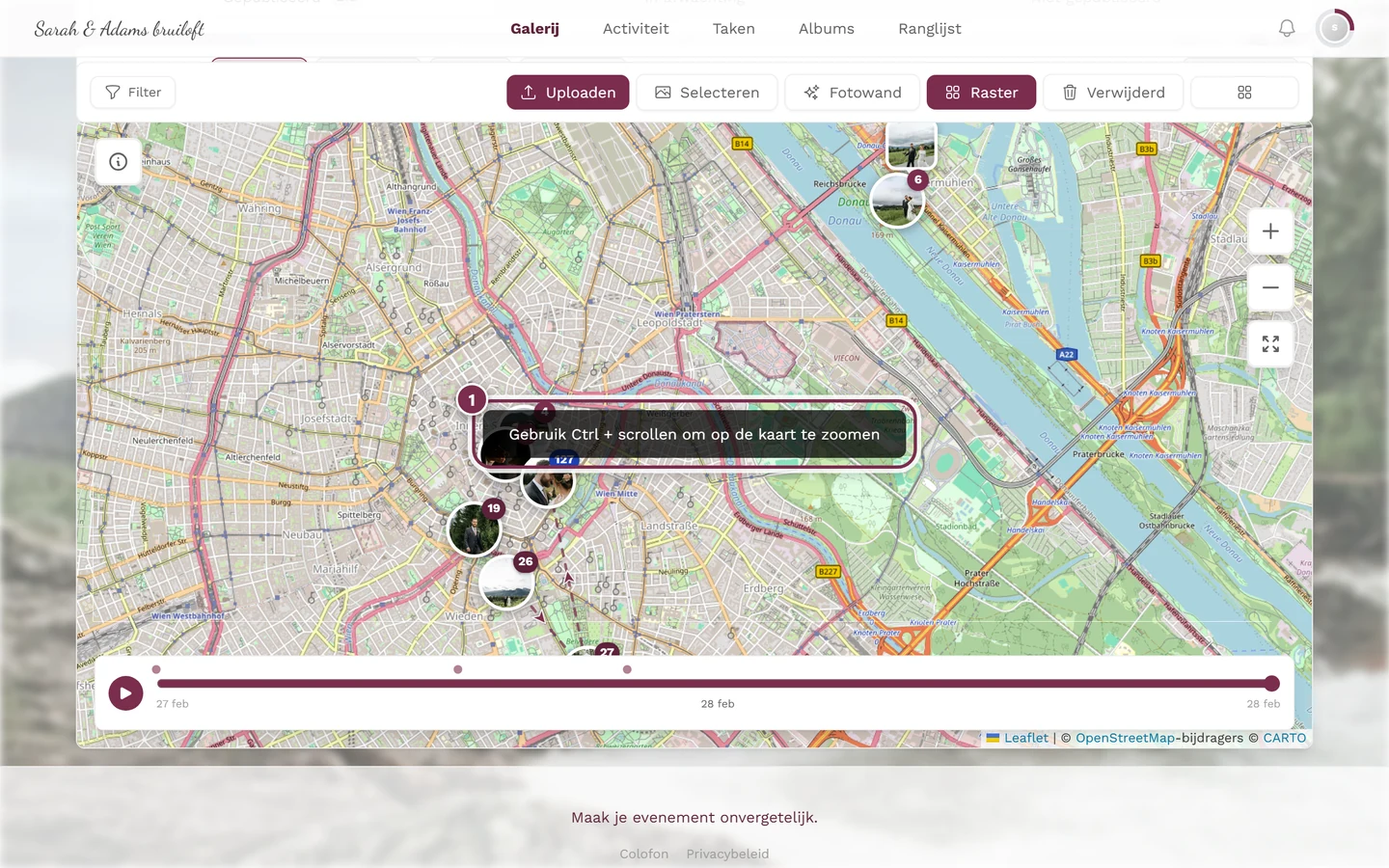Open the photo cluster marked 26
The height and width of the screenshot is (868, 1389).
point(506,582)
